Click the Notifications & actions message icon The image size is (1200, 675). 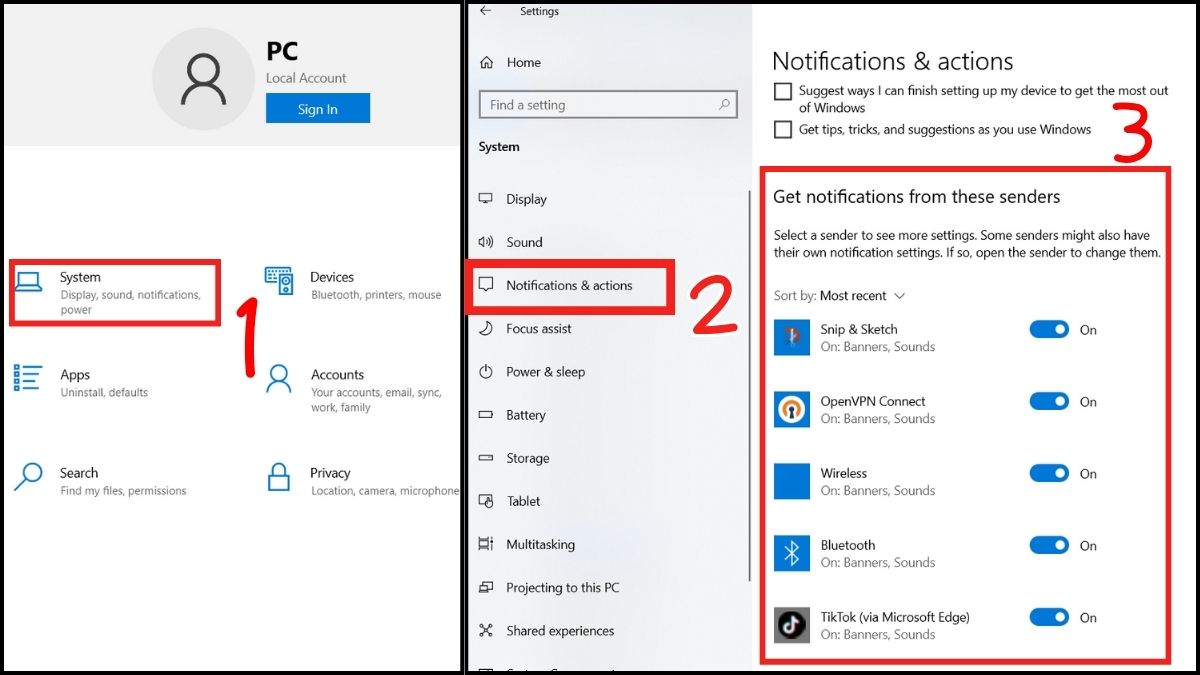click(486, 285)
